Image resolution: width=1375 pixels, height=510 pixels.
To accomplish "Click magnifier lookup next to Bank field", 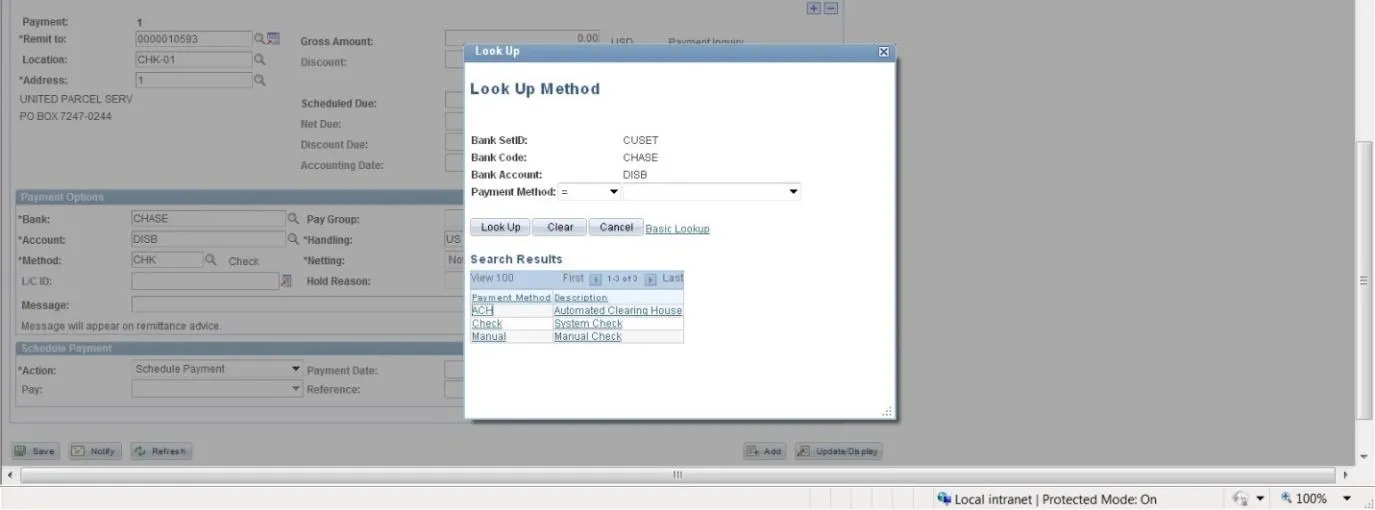I will coord(293,219).
